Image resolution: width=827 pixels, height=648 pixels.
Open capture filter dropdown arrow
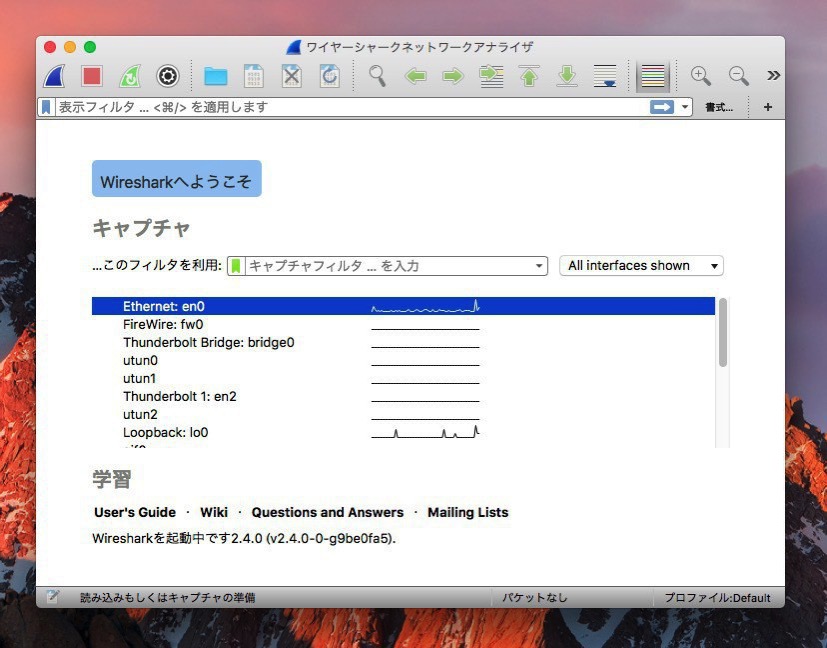(x=539, y=266)
